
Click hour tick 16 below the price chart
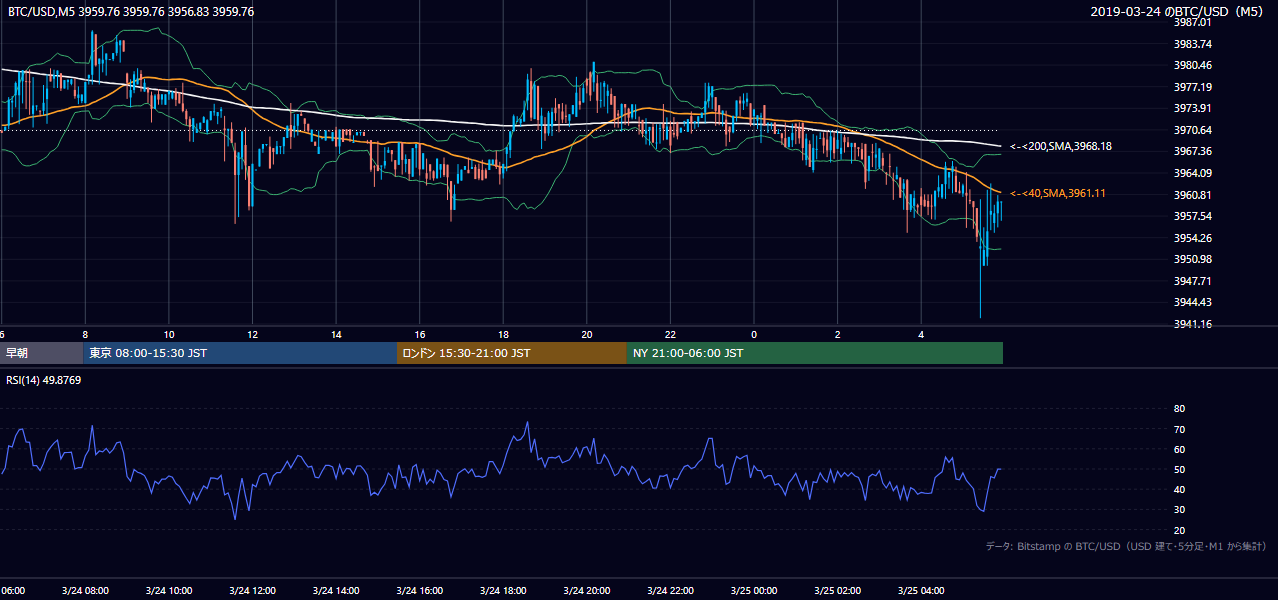(419, 334)
